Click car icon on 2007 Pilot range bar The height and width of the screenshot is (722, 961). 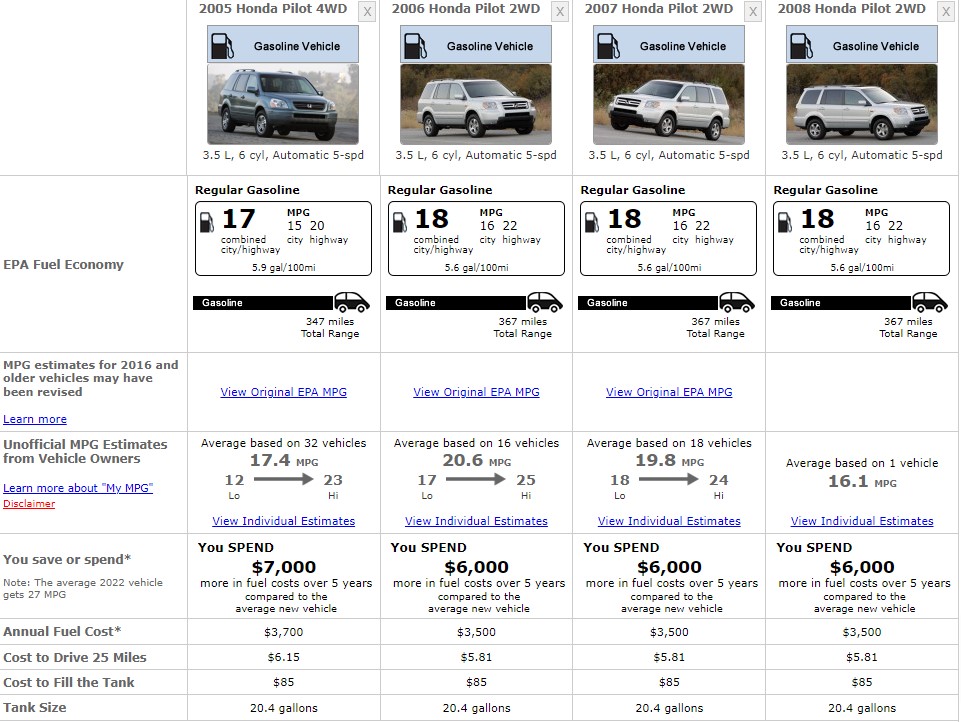737,302
